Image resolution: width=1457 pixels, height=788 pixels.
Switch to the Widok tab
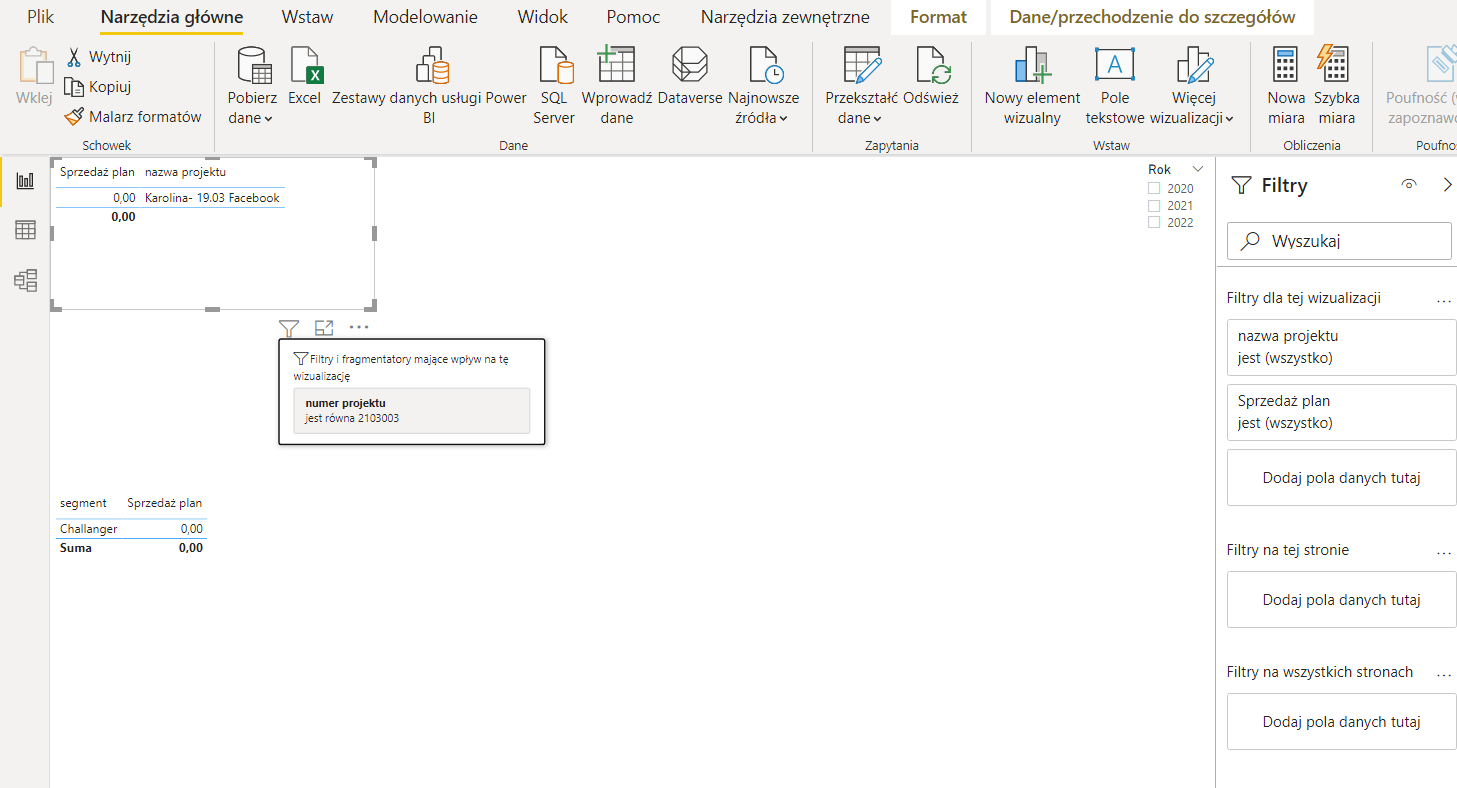(x=543, y=17)
